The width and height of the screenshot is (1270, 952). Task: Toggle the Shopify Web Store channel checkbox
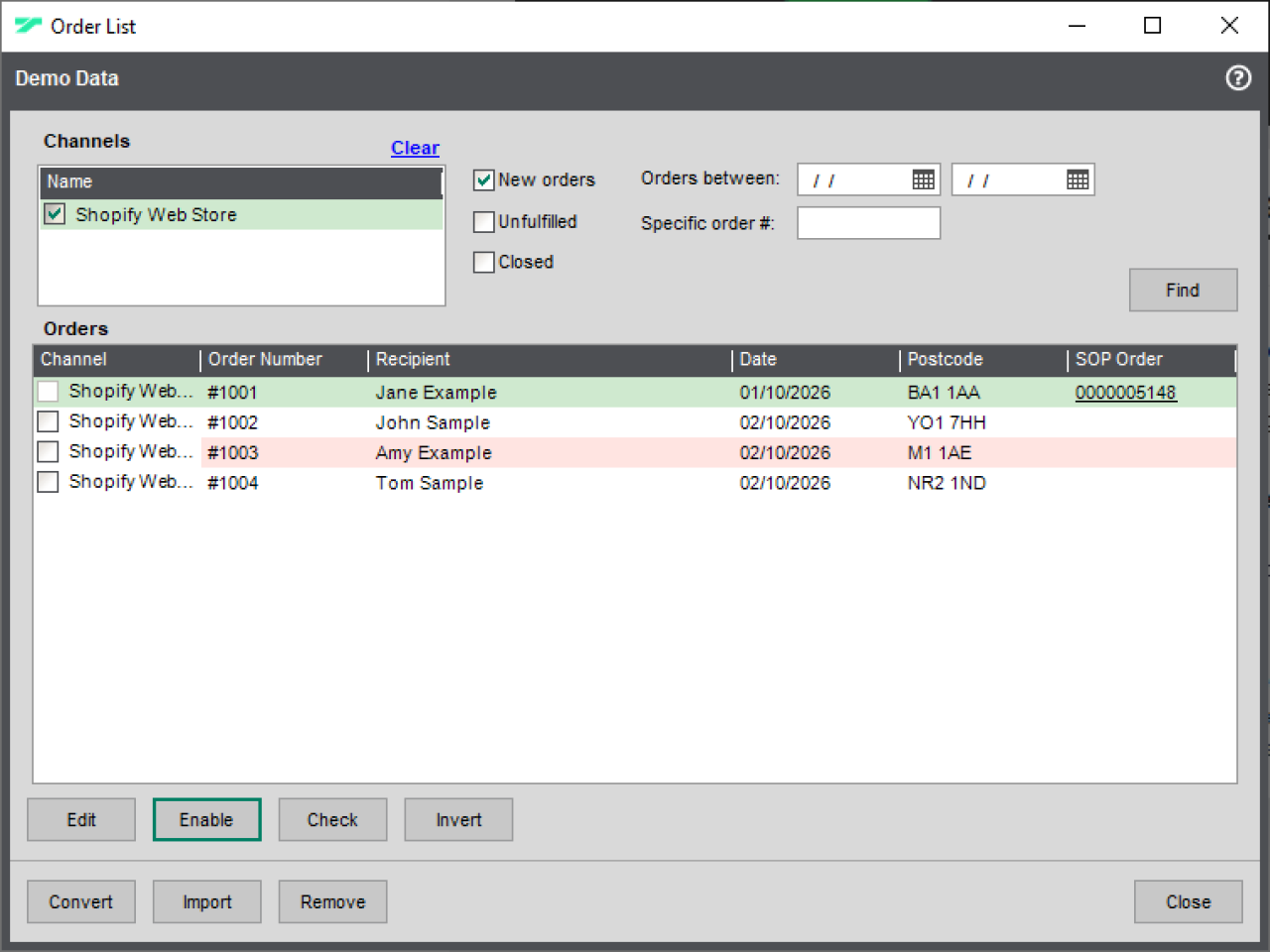(55, 214)
